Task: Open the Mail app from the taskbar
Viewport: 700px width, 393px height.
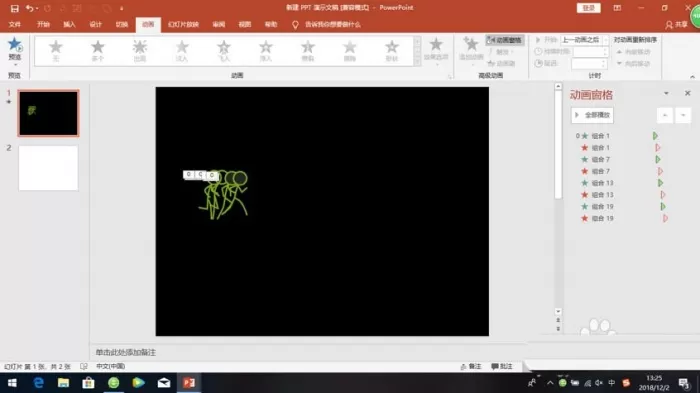Action: pos(164,383)
